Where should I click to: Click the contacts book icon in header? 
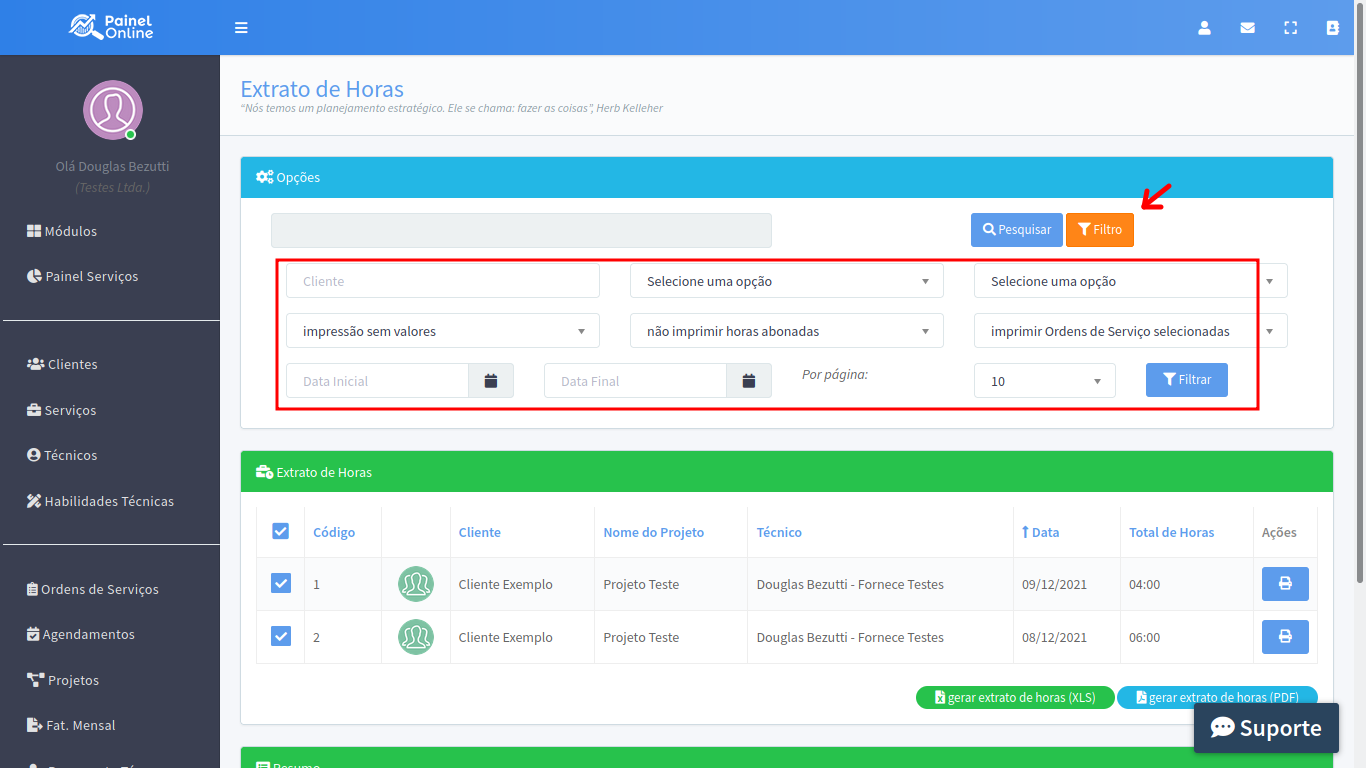1333,28
